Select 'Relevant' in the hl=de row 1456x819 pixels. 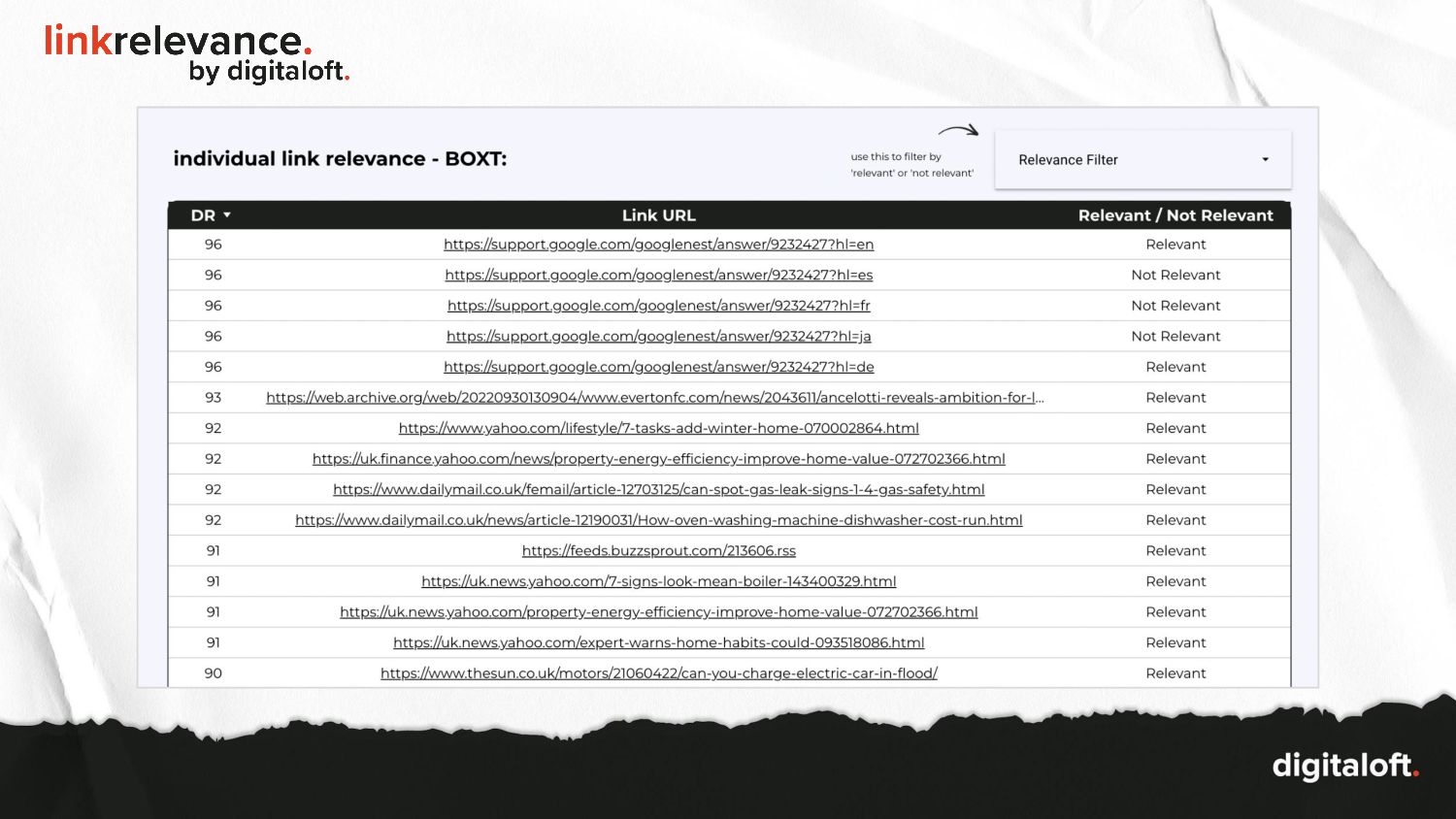1175,367
